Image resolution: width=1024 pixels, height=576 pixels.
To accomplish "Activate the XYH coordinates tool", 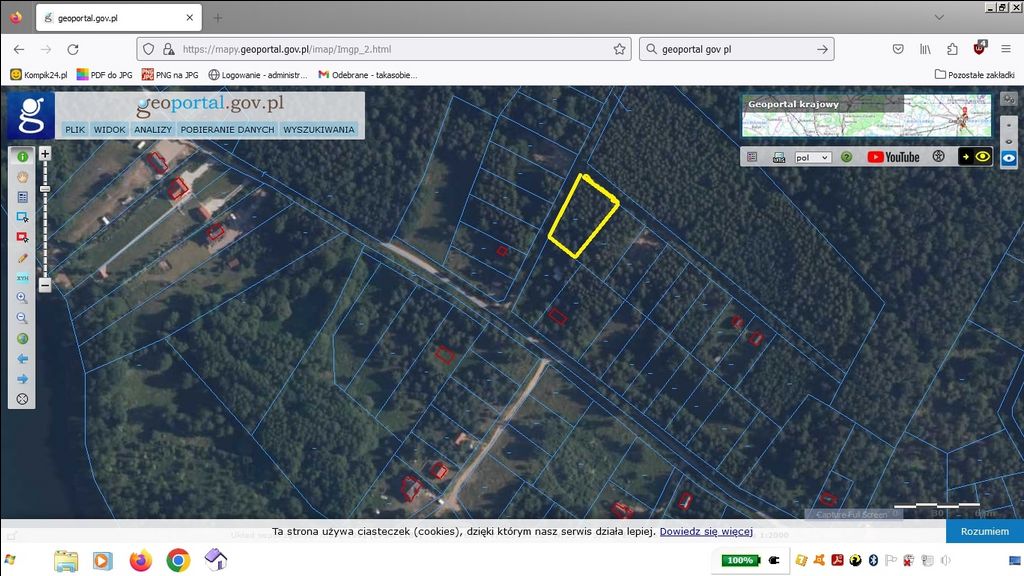I will click(x=22, y=278).
